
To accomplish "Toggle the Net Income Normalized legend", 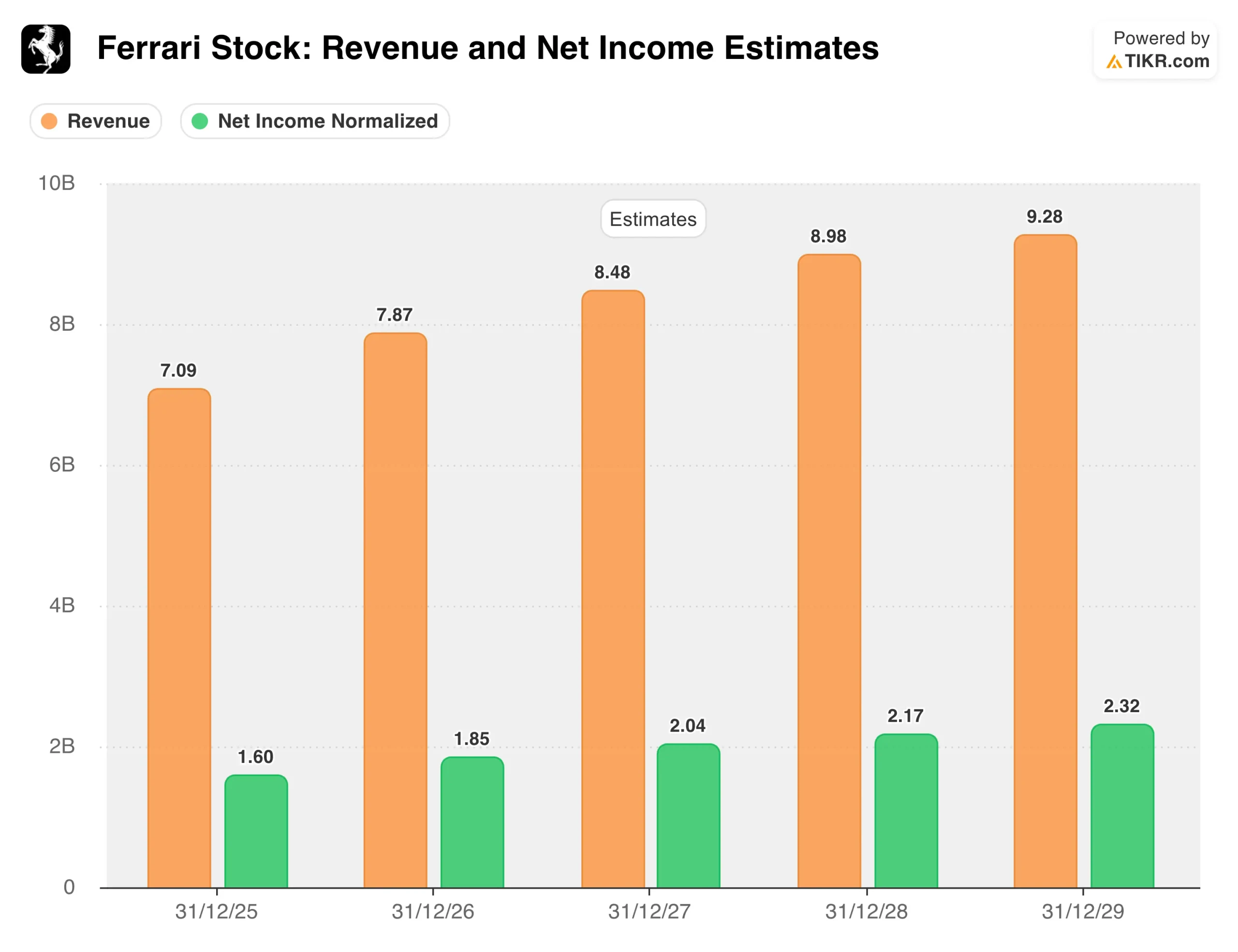I will point(315,121).
